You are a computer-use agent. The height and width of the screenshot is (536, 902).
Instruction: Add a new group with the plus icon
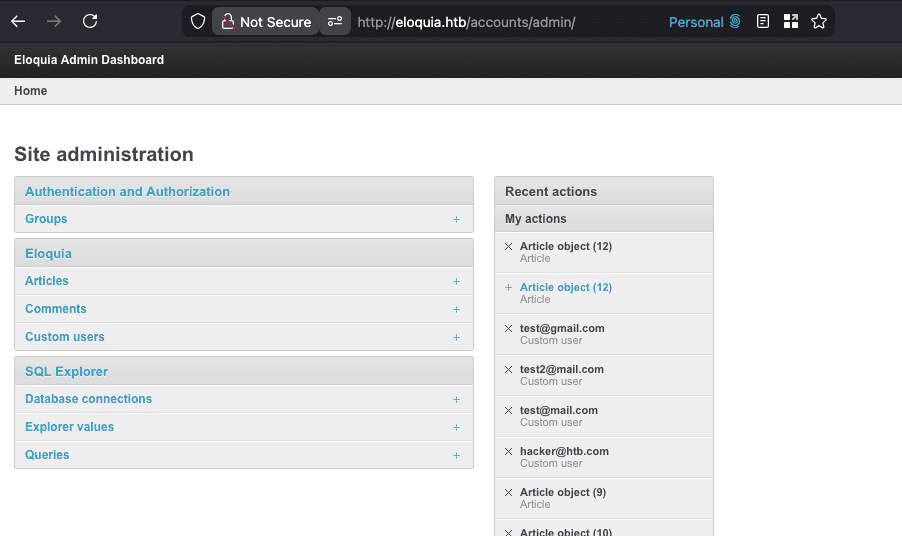point(456,219)
